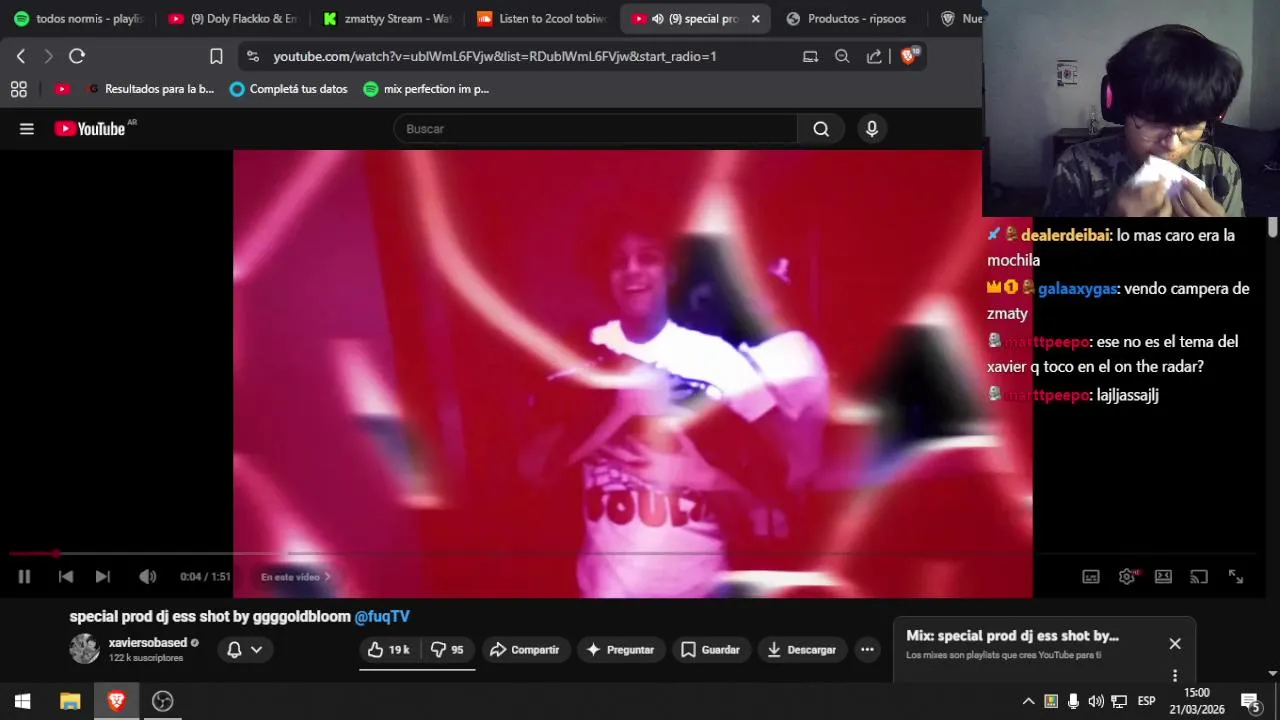Pause the YouTube video

[24, 577]
